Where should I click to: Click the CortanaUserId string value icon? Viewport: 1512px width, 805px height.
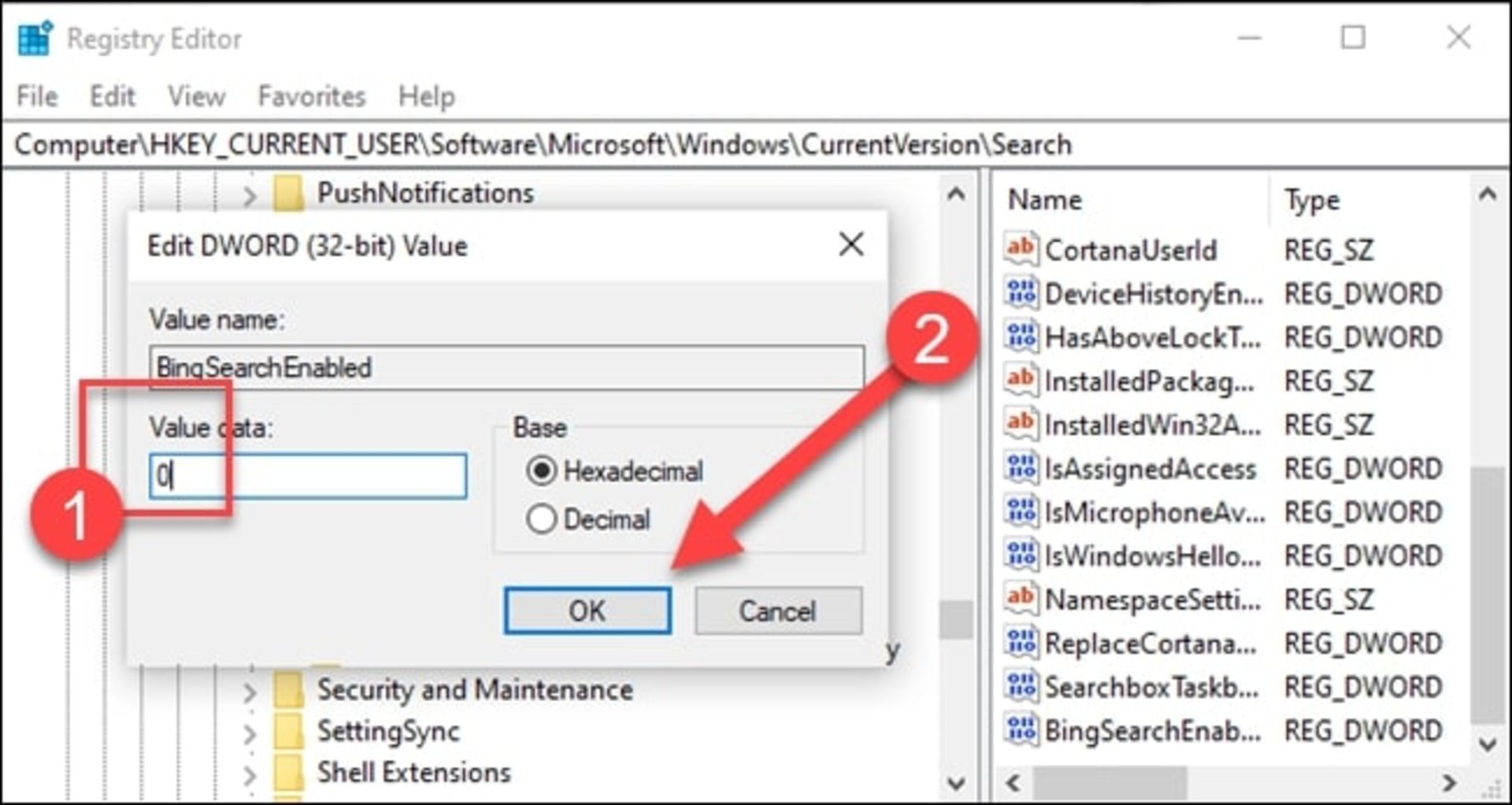[x=1021, y=249]
